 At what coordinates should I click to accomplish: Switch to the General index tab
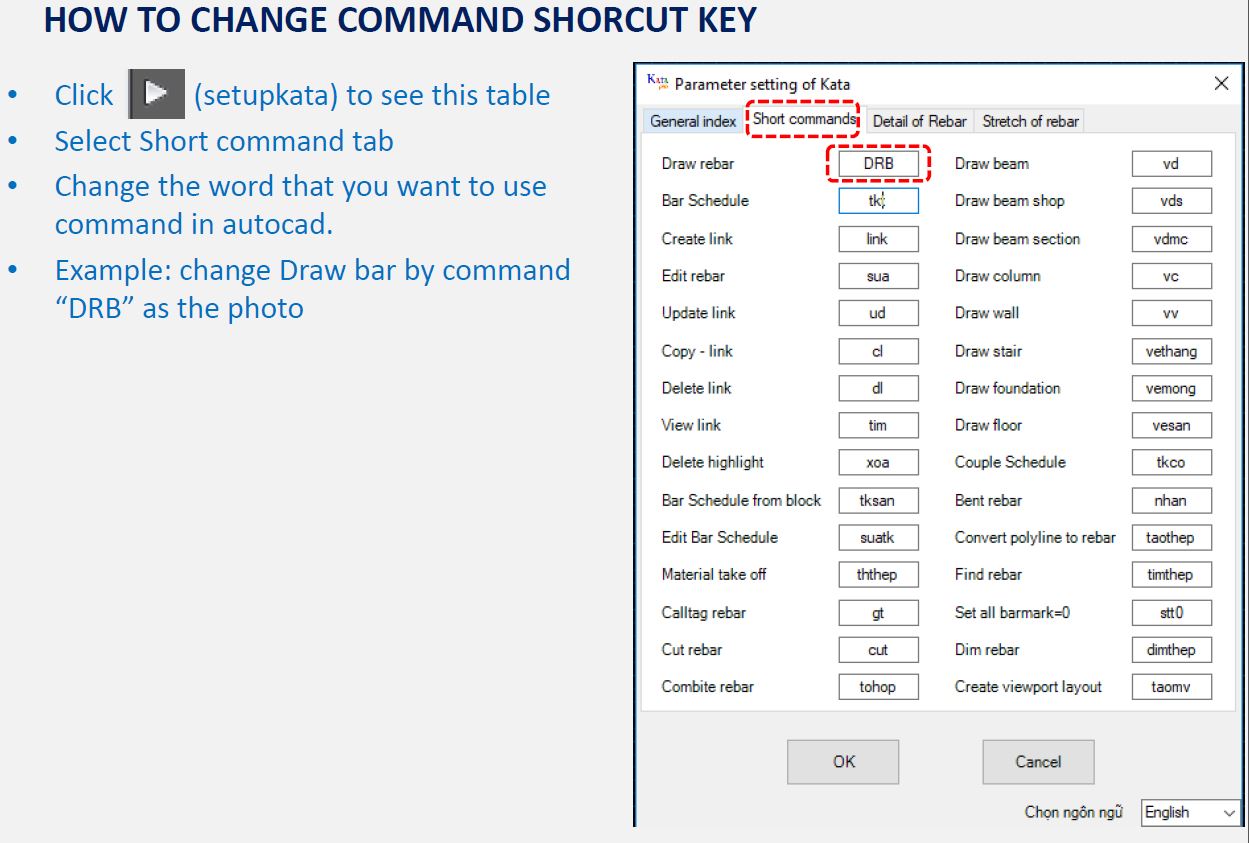pos(692,121)
